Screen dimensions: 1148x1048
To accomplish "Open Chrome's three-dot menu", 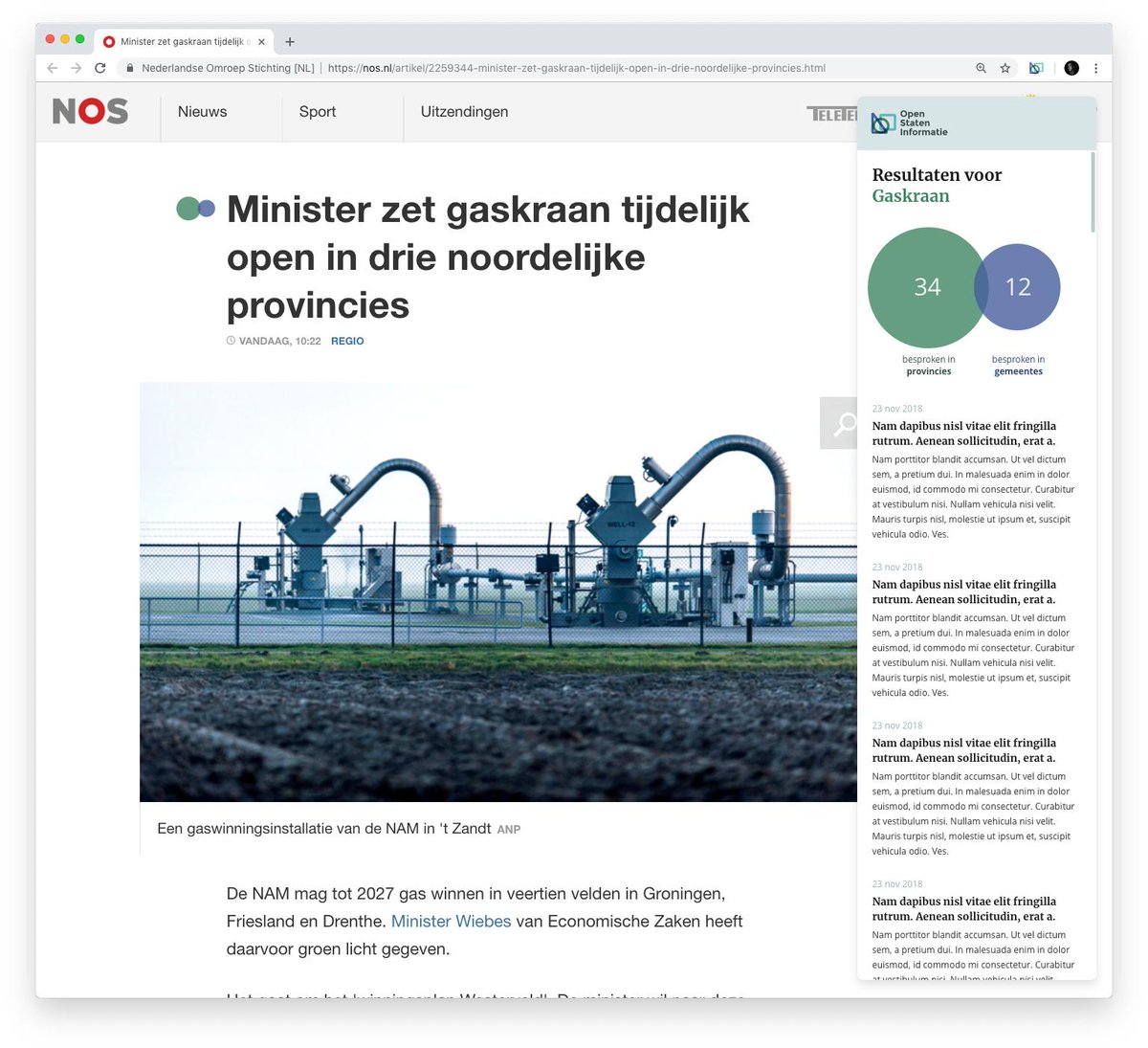I will 1096,68.
